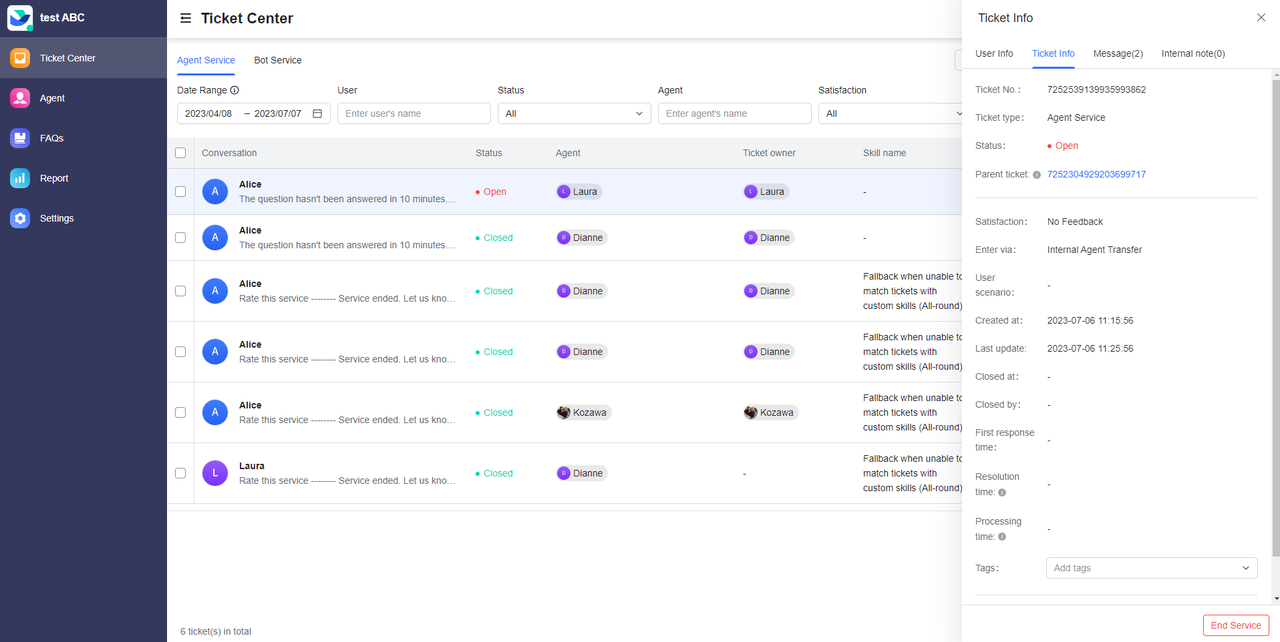
Task: Open Ticket Center in the sidebar
Action: 67,58
